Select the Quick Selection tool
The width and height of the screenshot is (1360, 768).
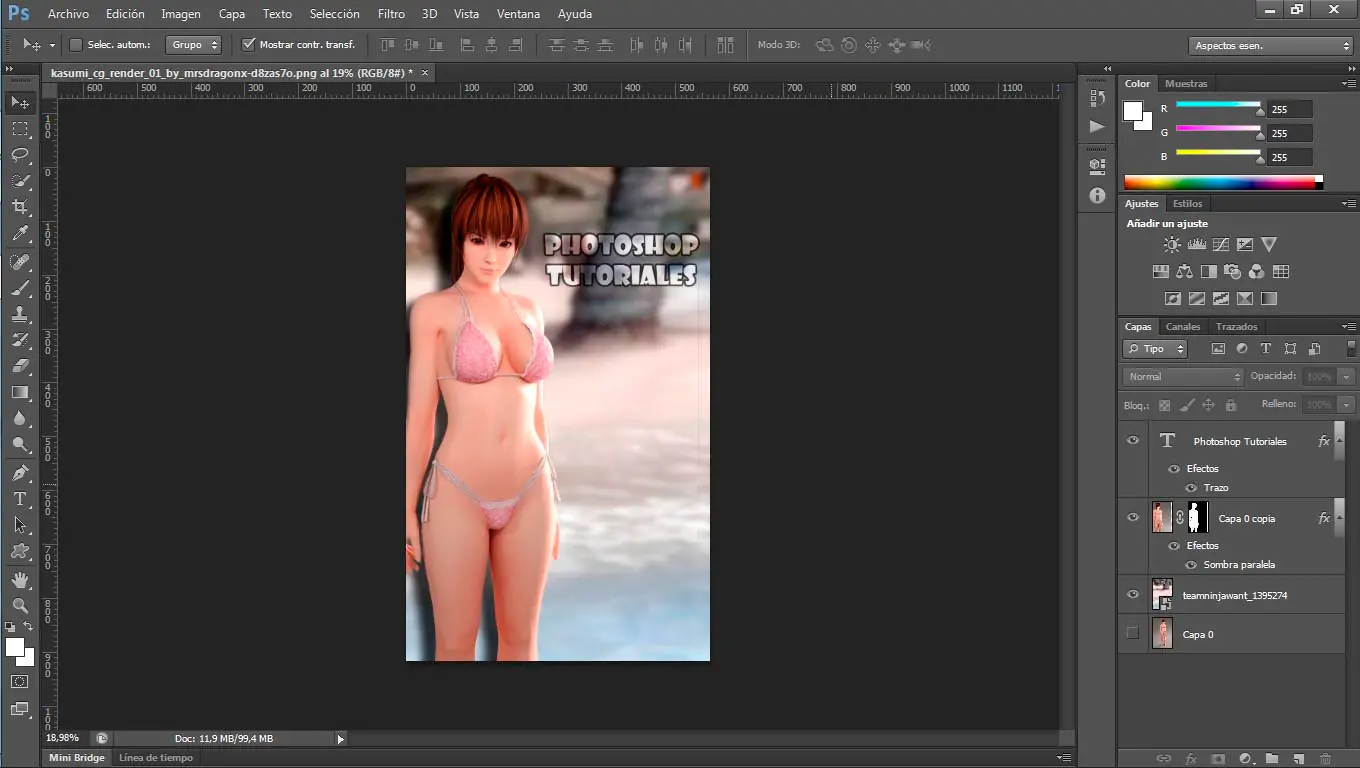pyautogui.click(x=20, y=181)
